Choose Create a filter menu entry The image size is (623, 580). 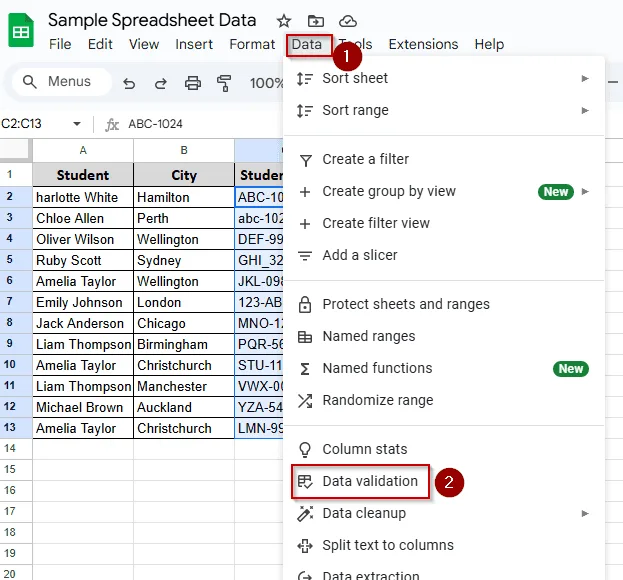coord(444,159)
